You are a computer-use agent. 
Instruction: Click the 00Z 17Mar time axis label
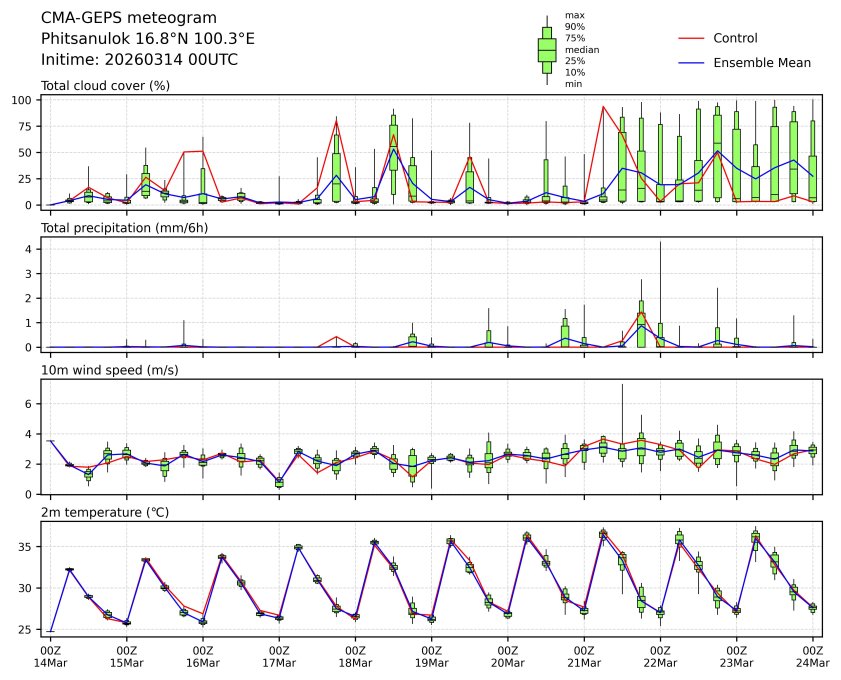278,655
